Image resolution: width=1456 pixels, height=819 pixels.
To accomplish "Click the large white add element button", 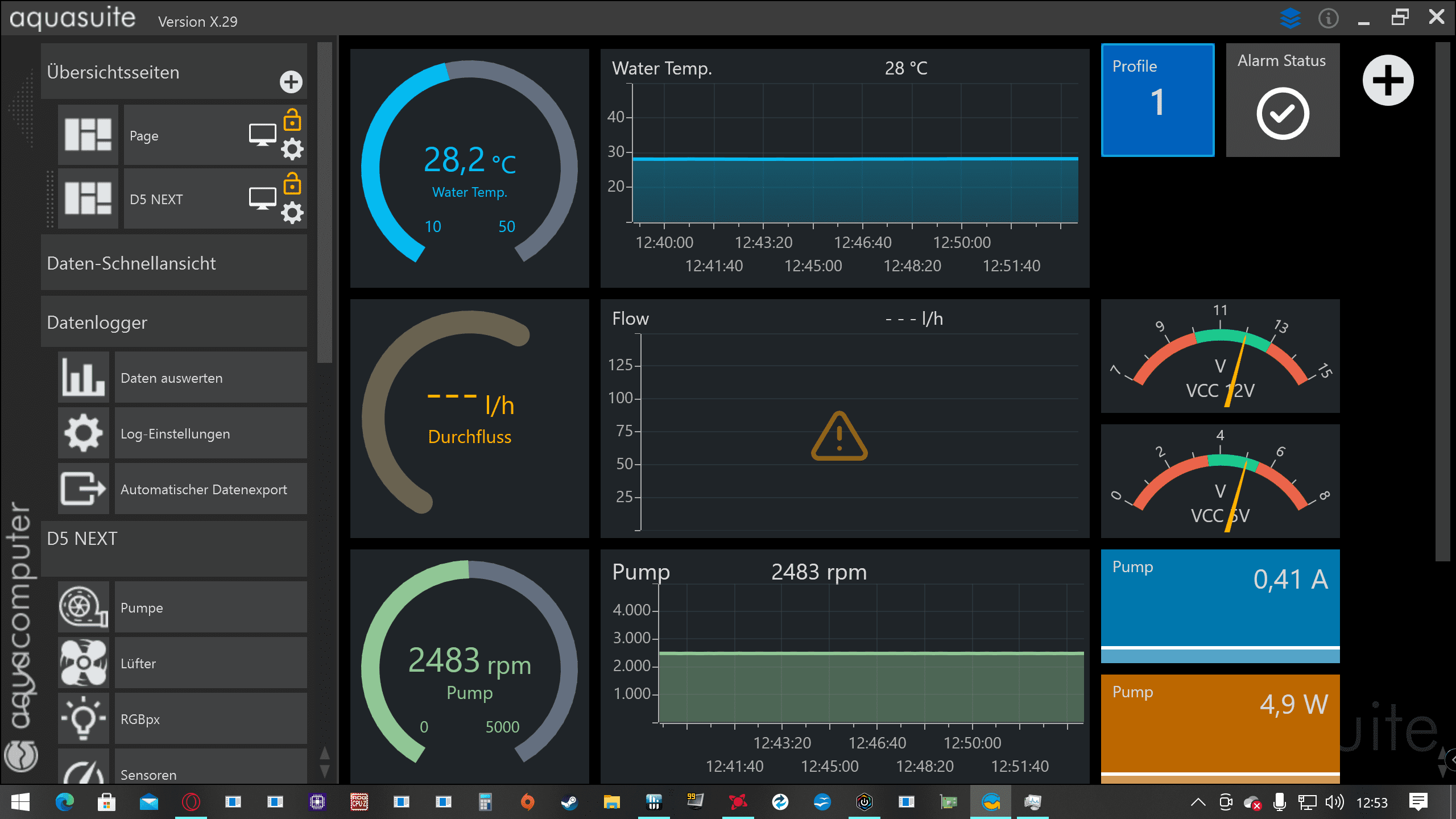I will [1388, 80].
